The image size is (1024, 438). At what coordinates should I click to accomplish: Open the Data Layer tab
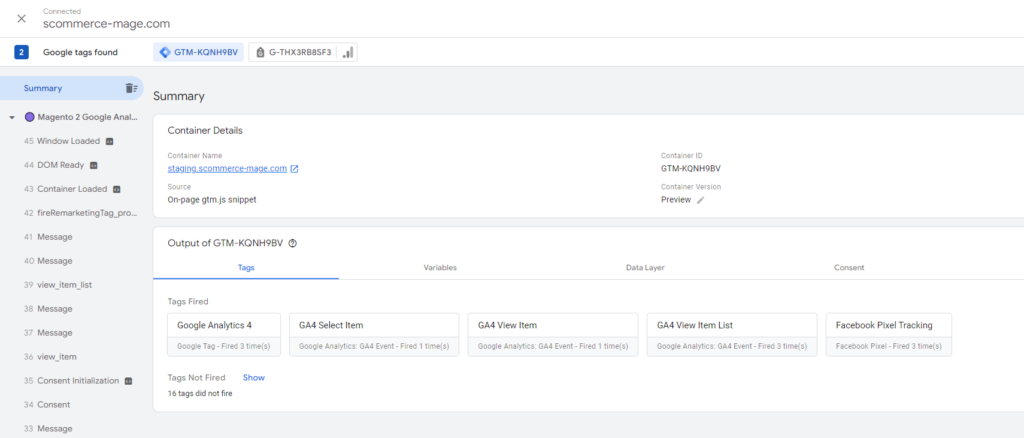644,267
